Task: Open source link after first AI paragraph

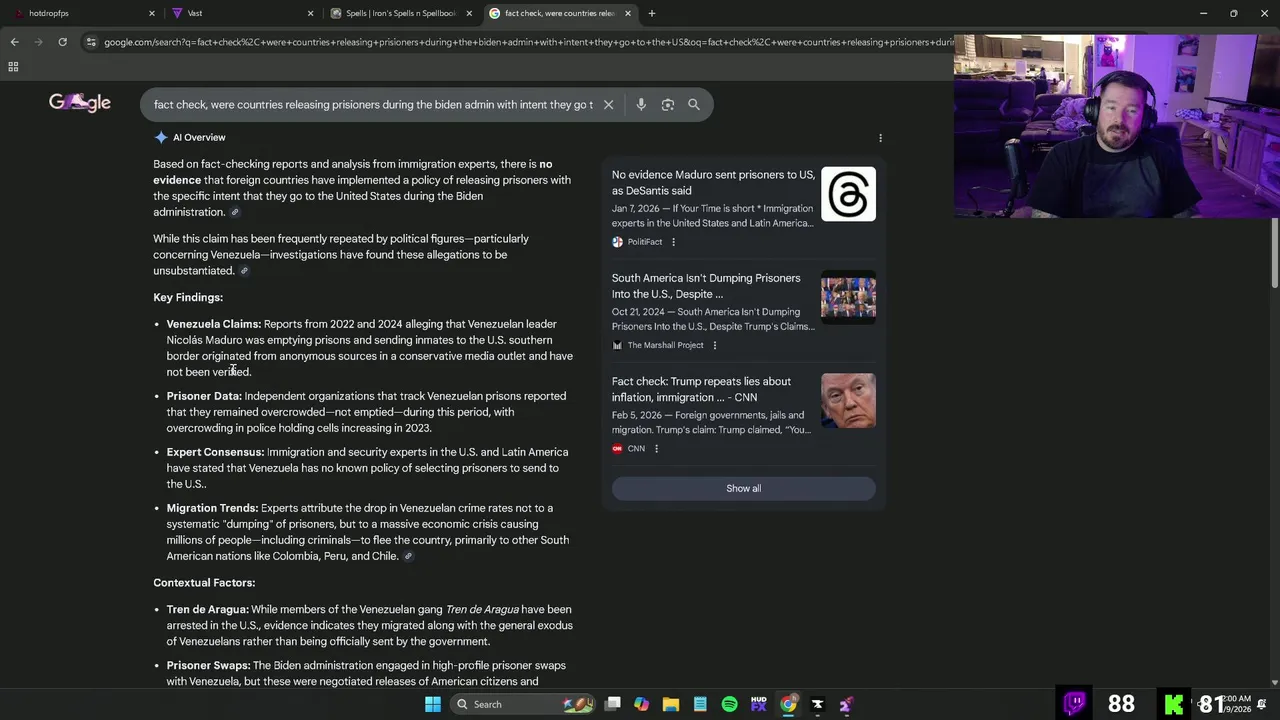Action: pyautogui.click(x=235, y=212)
